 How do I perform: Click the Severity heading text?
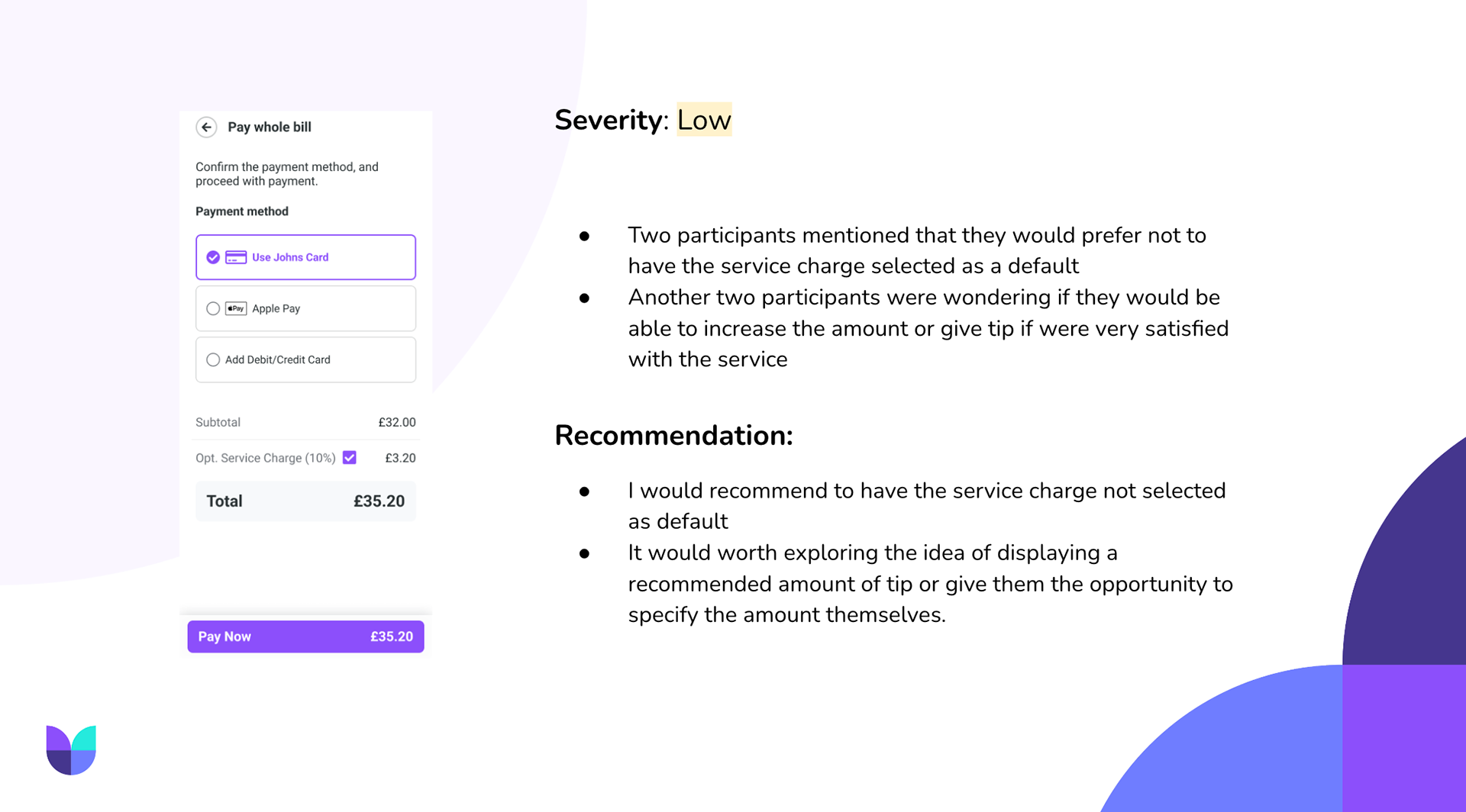point(609,120)
